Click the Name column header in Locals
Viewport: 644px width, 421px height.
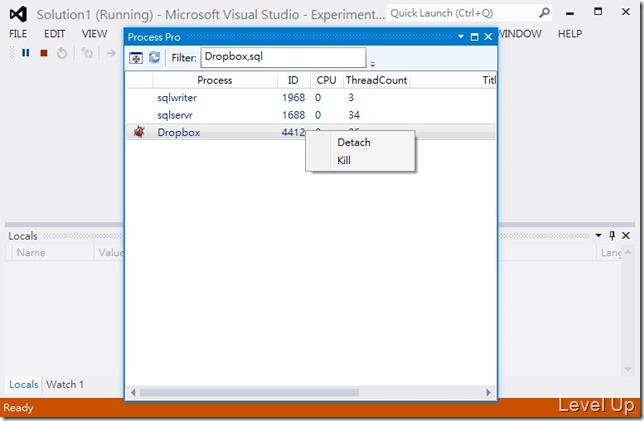pyautogui.click(x=53, y=253)
